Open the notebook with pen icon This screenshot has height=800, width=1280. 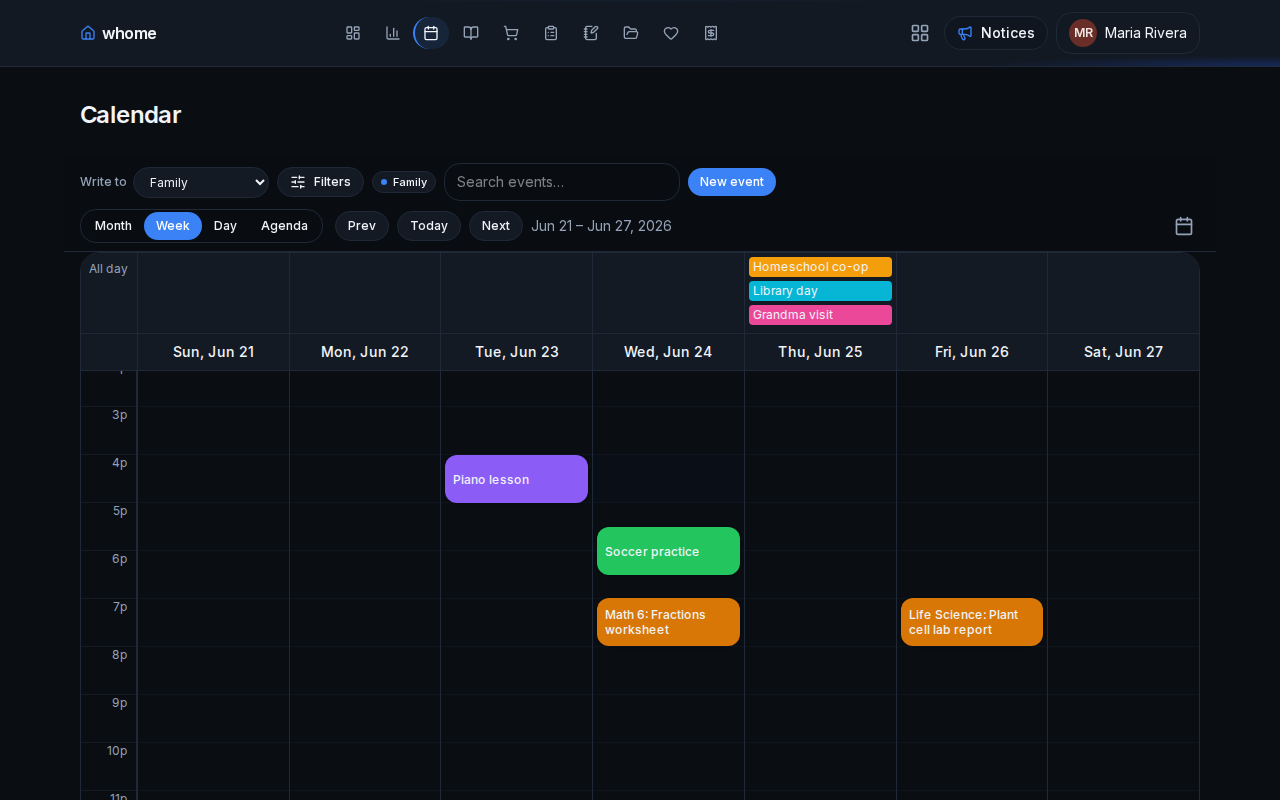point(591,33)
